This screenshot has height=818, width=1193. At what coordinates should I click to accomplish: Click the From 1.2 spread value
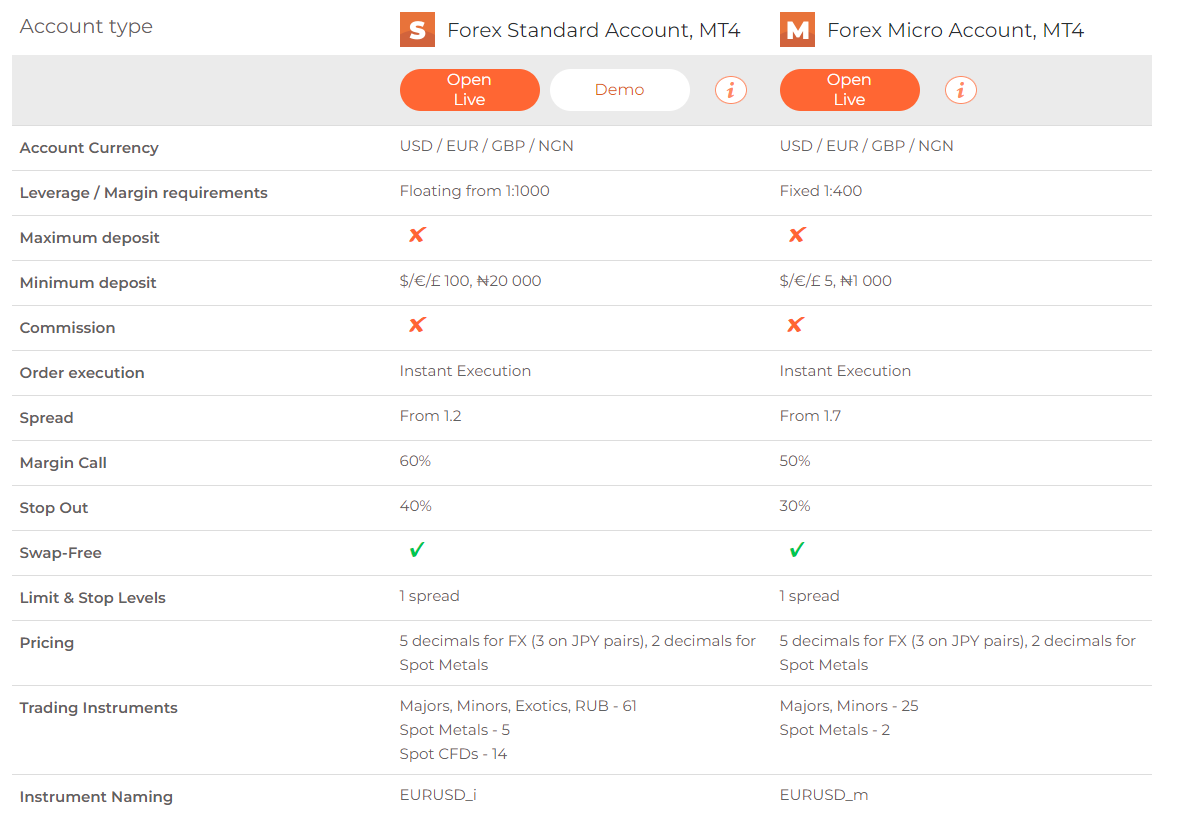(x=431, y=415)
